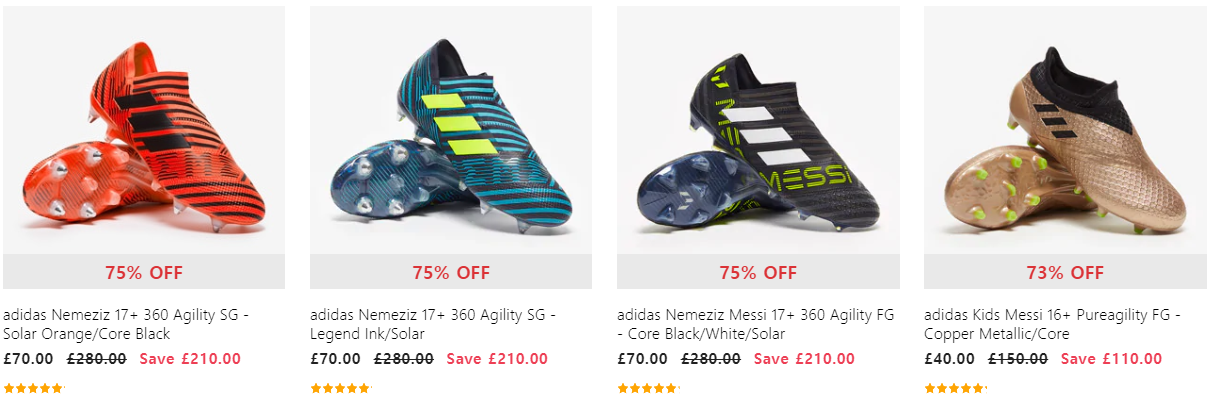
Task: Open the Solar Orange Nemeziz boot image
Action: pos(144,130)
